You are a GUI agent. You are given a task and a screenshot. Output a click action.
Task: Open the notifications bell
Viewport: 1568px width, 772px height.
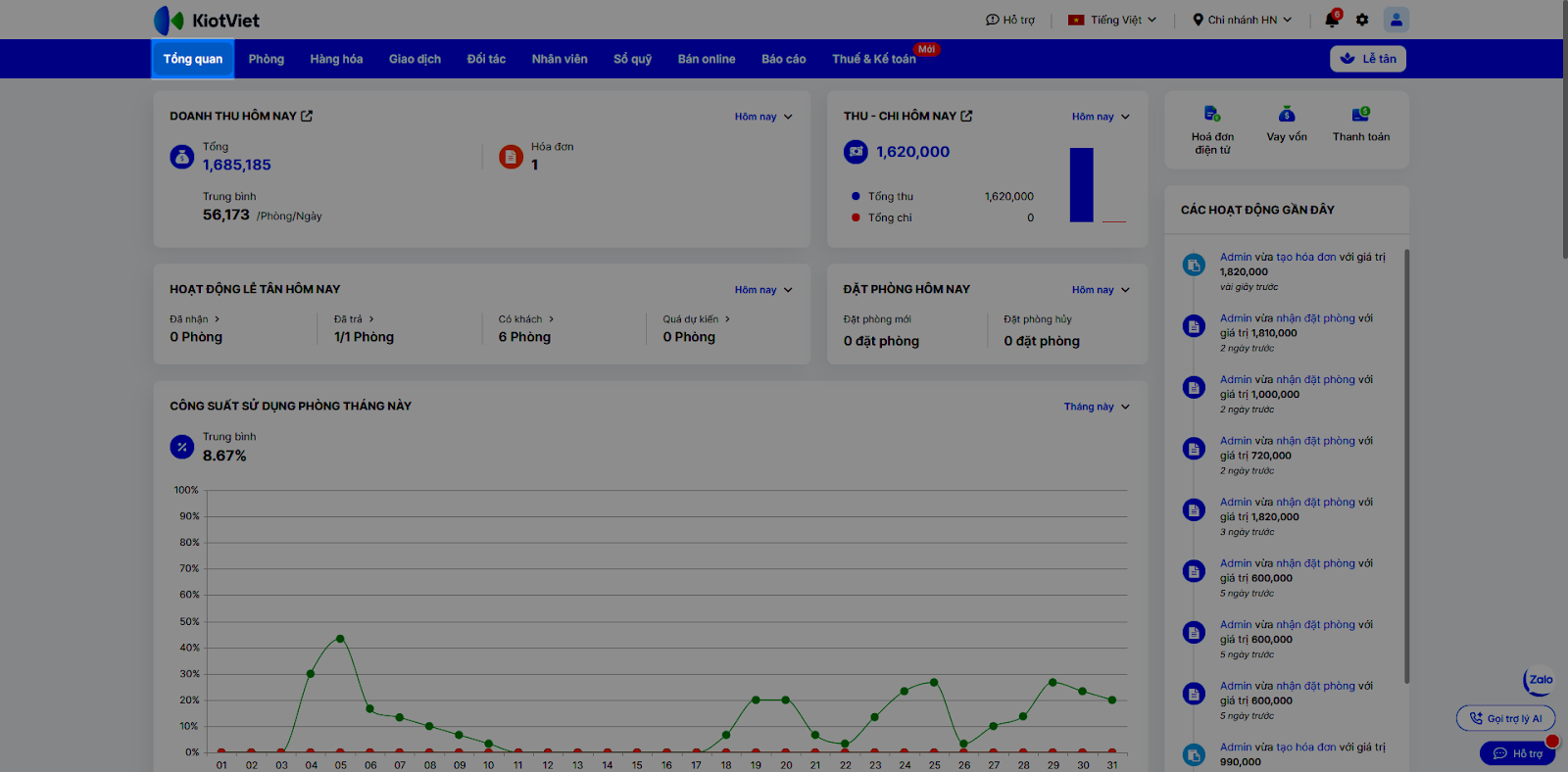pyautogui.click(x=1332, y=20)
